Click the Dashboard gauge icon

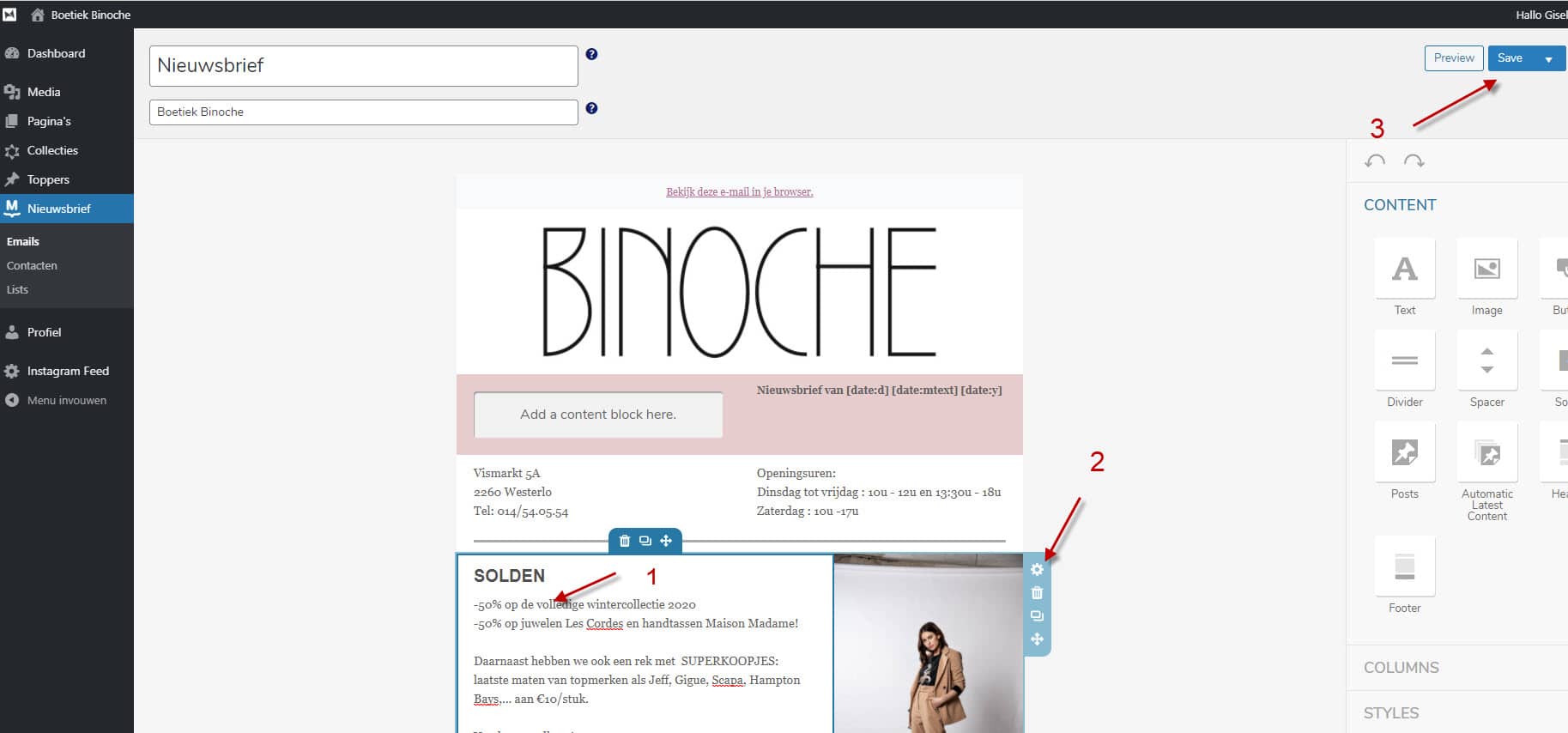coord(12,53)
